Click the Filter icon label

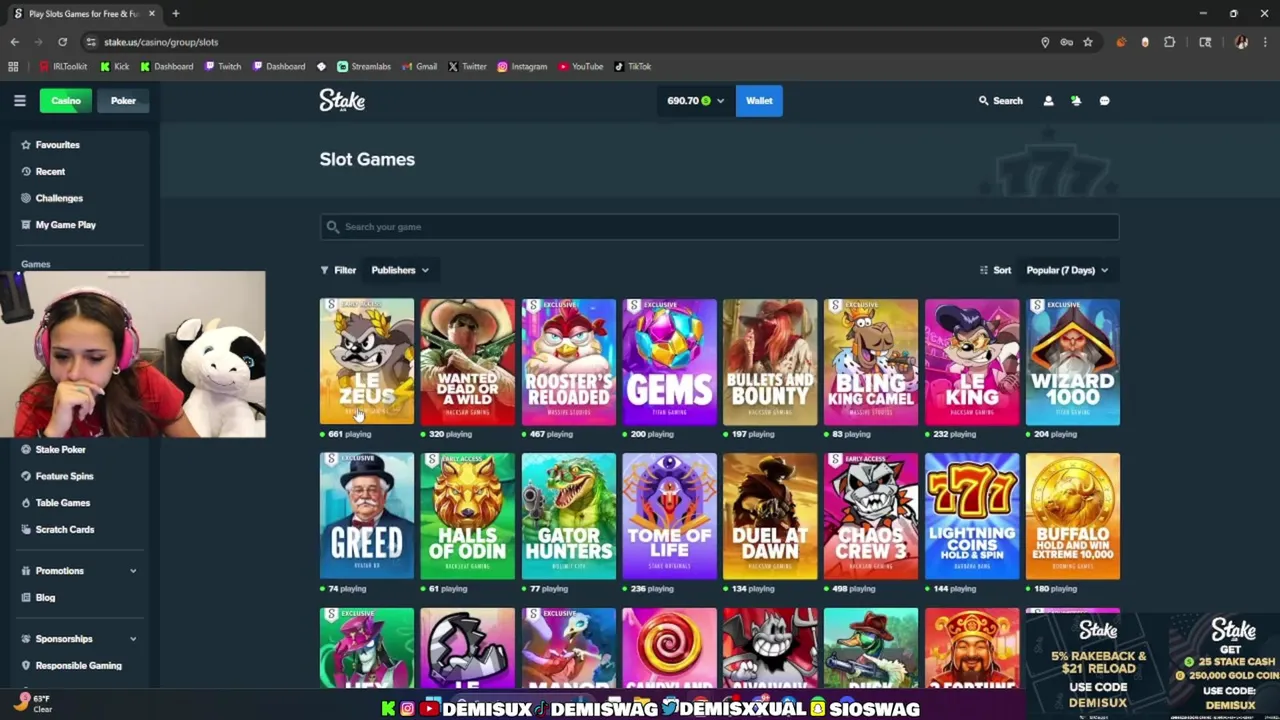coord(338,270)
